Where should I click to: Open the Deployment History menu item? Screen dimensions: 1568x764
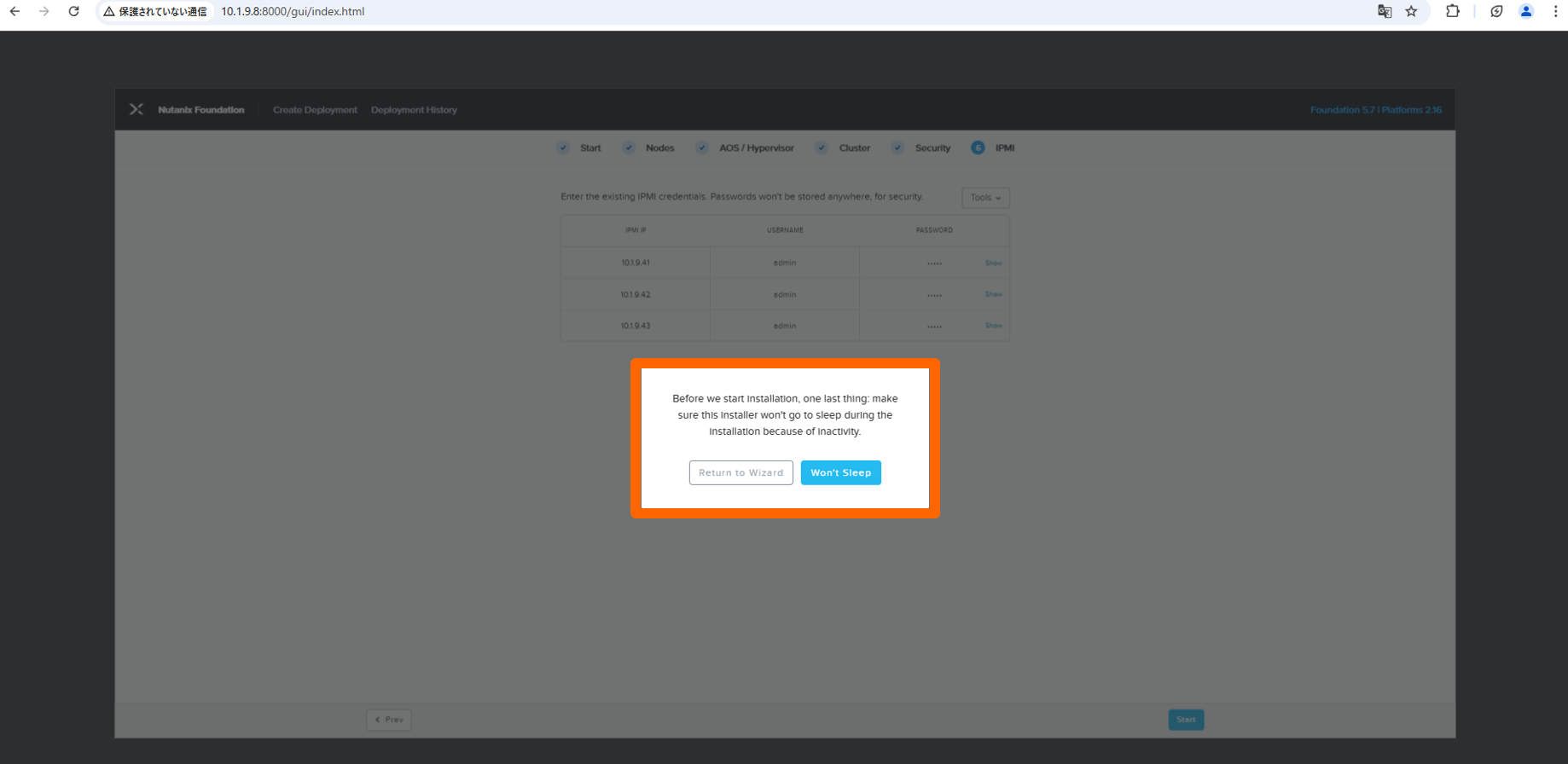(x=414, y=110)
